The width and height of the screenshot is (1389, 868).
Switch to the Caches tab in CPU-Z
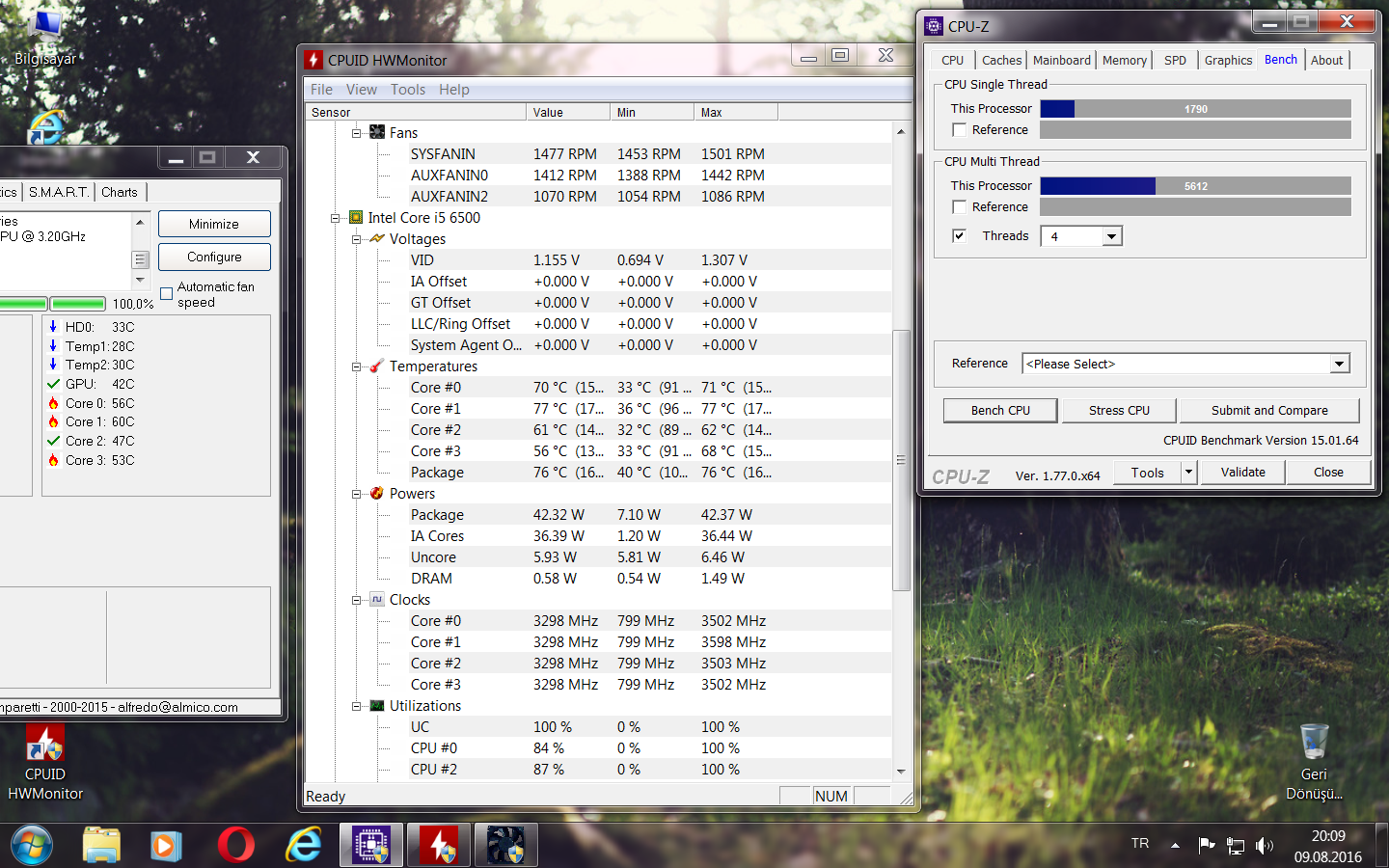click(x=1001, y=60)
